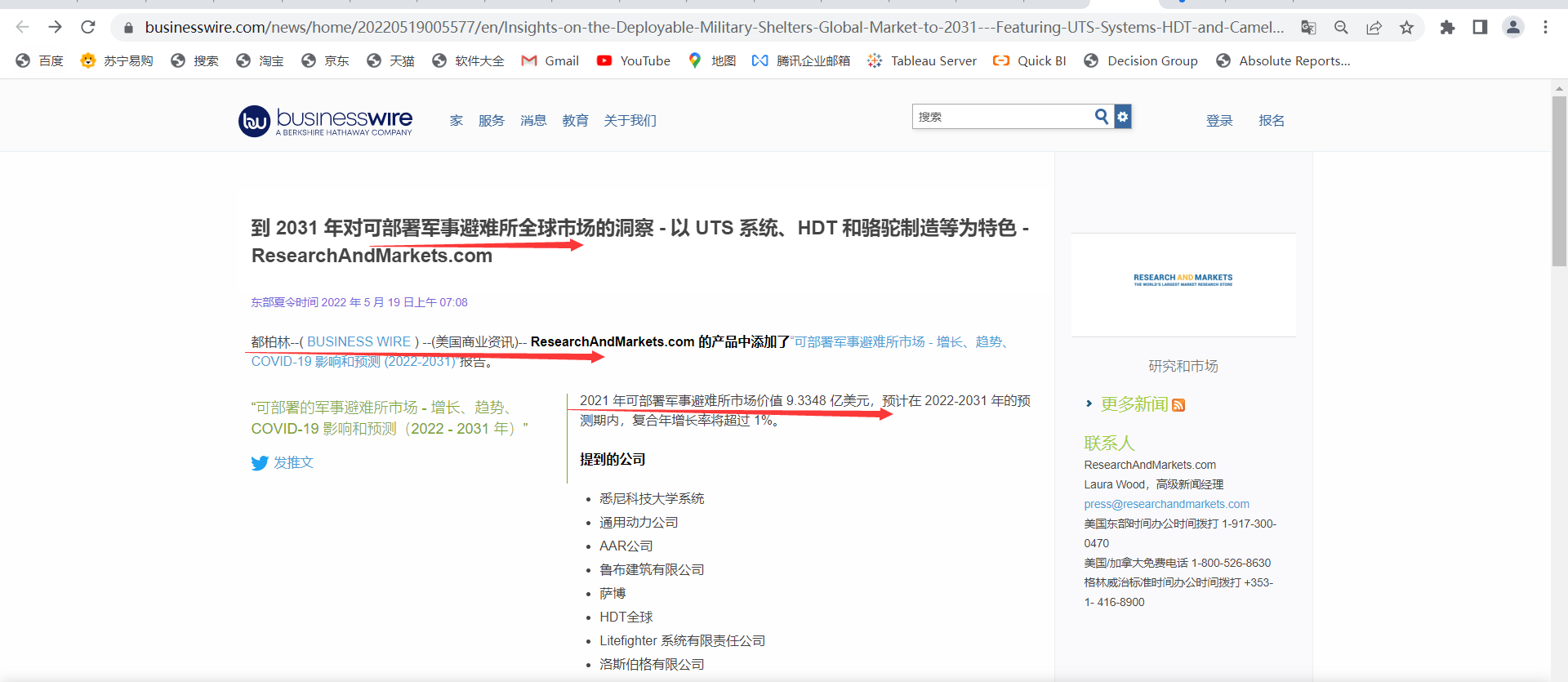The image size is (1568, 682).
Task: Click the 联系人 contact heading
Action: coord(1109,443)
